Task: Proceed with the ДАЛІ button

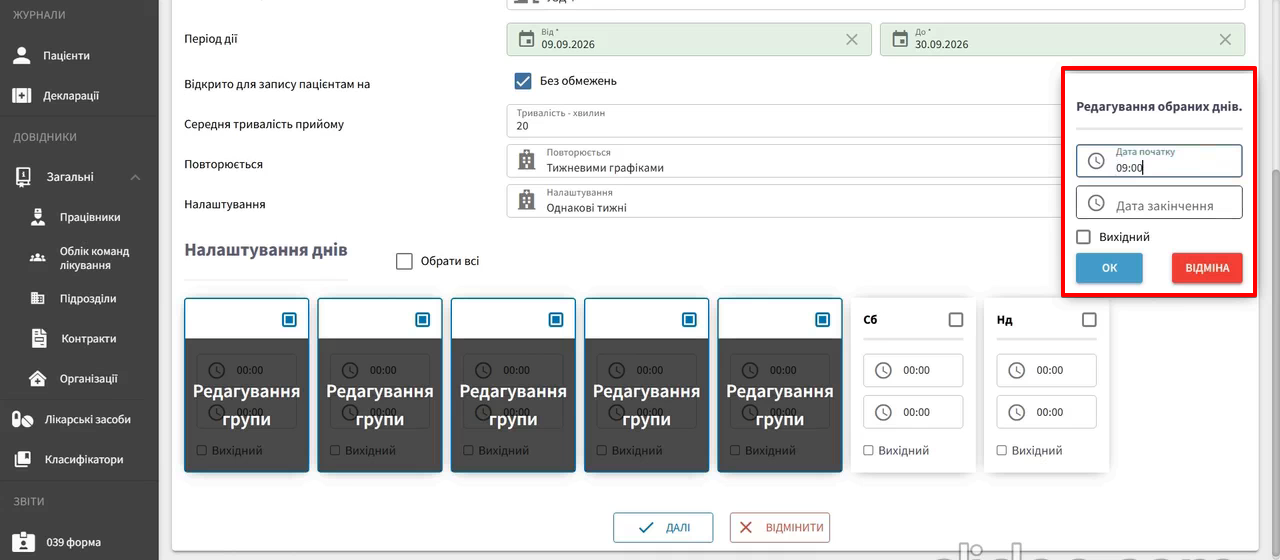Action: click(663, 527)
